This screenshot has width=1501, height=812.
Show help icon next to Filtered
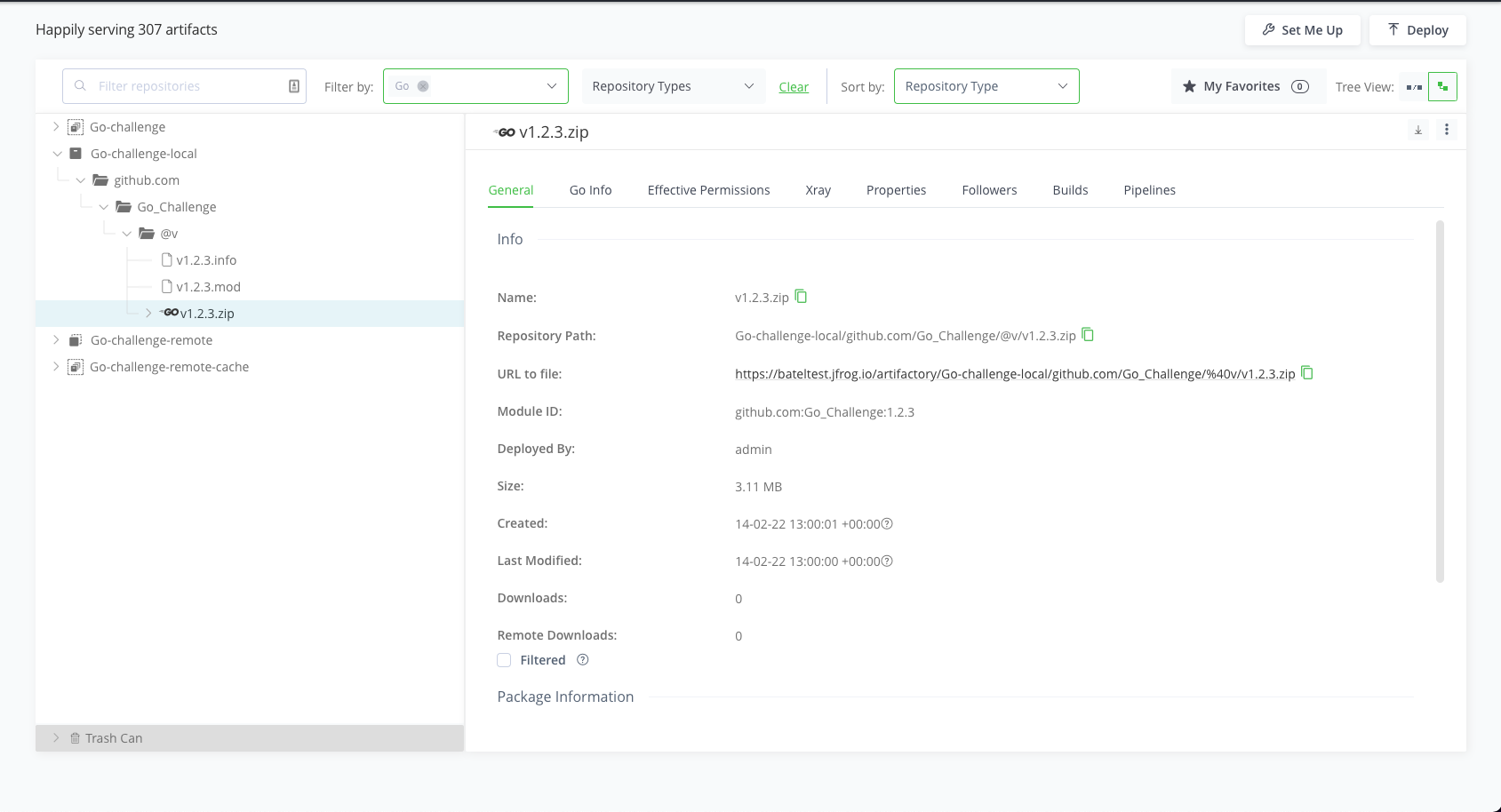583,660
